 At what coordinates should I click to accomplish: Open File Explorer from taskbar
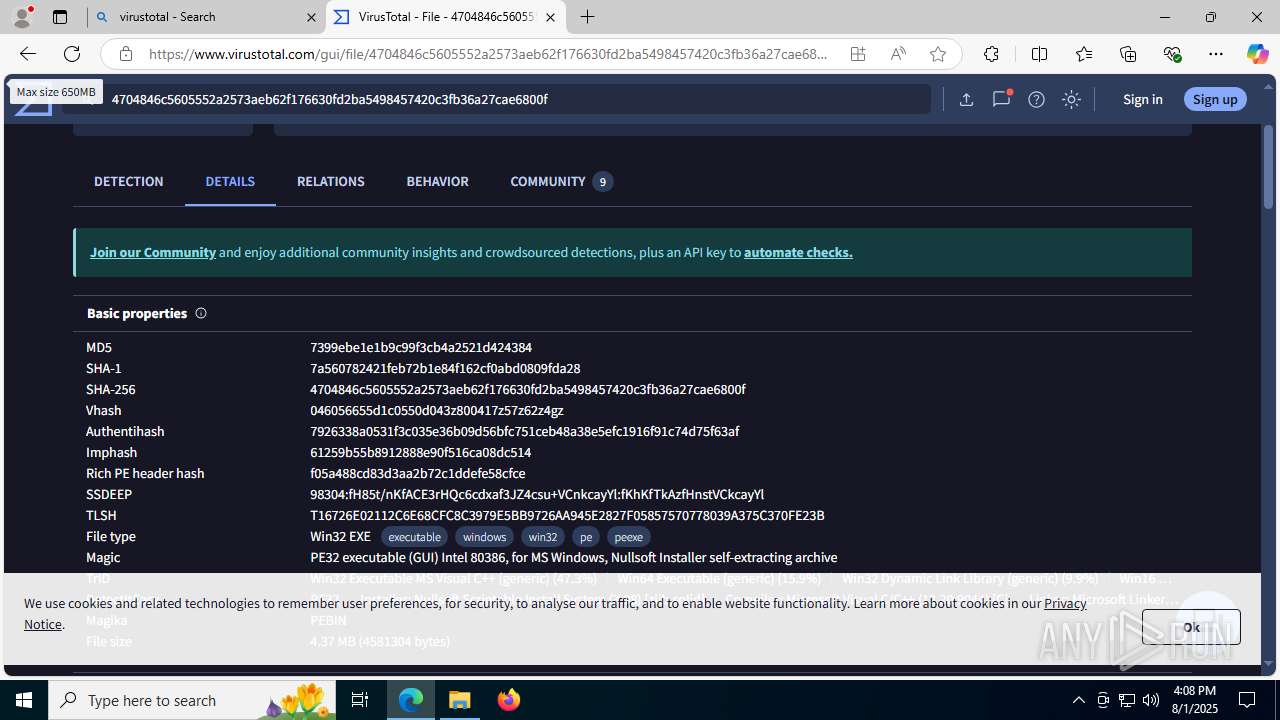click(x=460, y=700)
